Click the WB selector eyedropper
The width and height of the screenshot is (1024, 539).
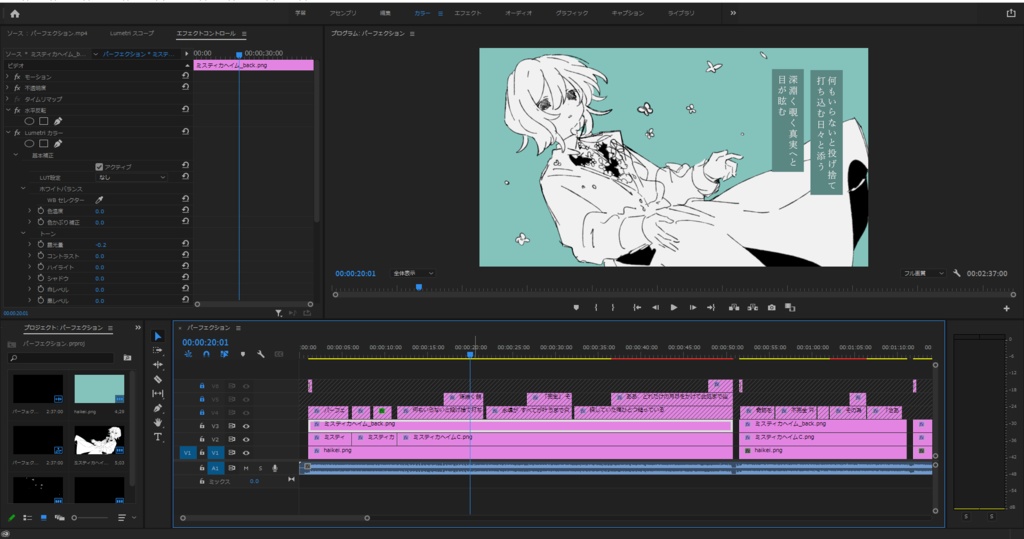click(99, 200)
